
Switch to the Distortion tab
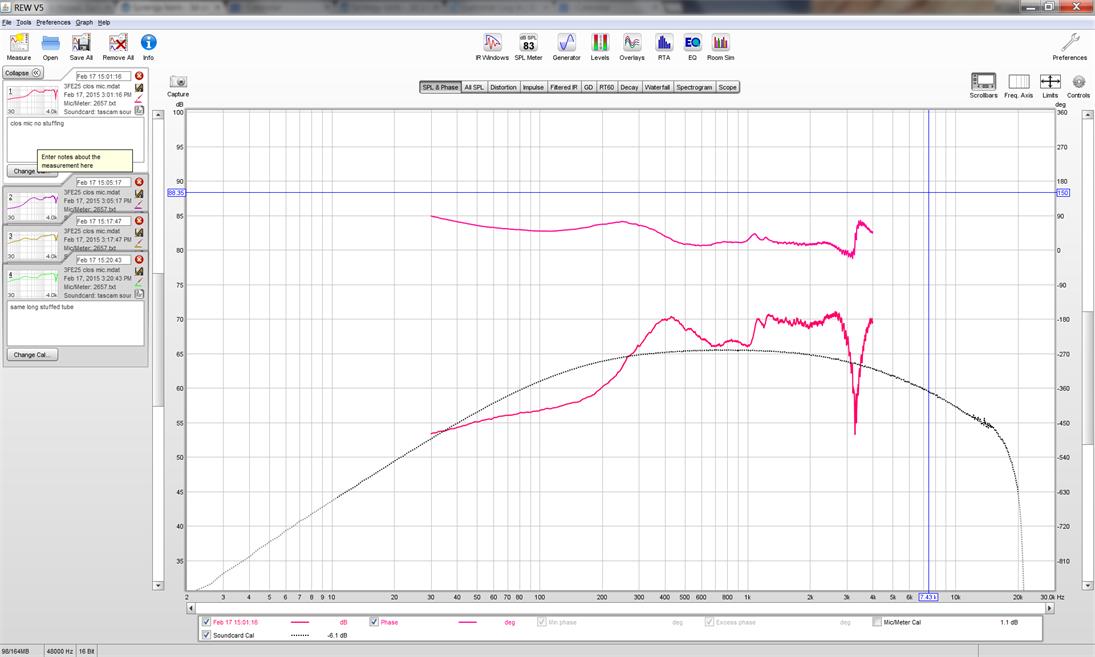point(503,87)
